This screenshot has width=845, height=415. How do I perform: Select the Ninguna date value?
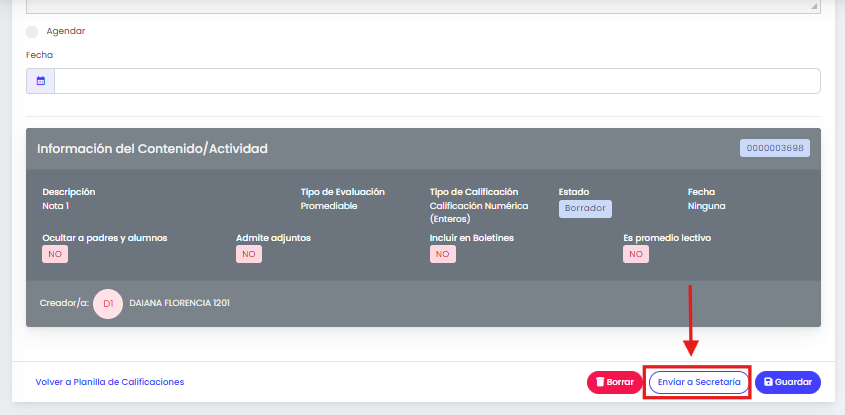pos(707,206)
